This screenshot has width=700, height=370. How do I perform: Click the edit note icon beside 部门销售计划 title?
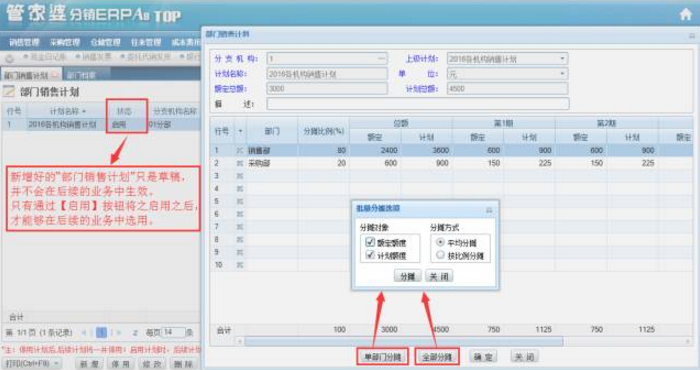pos(9,91)
